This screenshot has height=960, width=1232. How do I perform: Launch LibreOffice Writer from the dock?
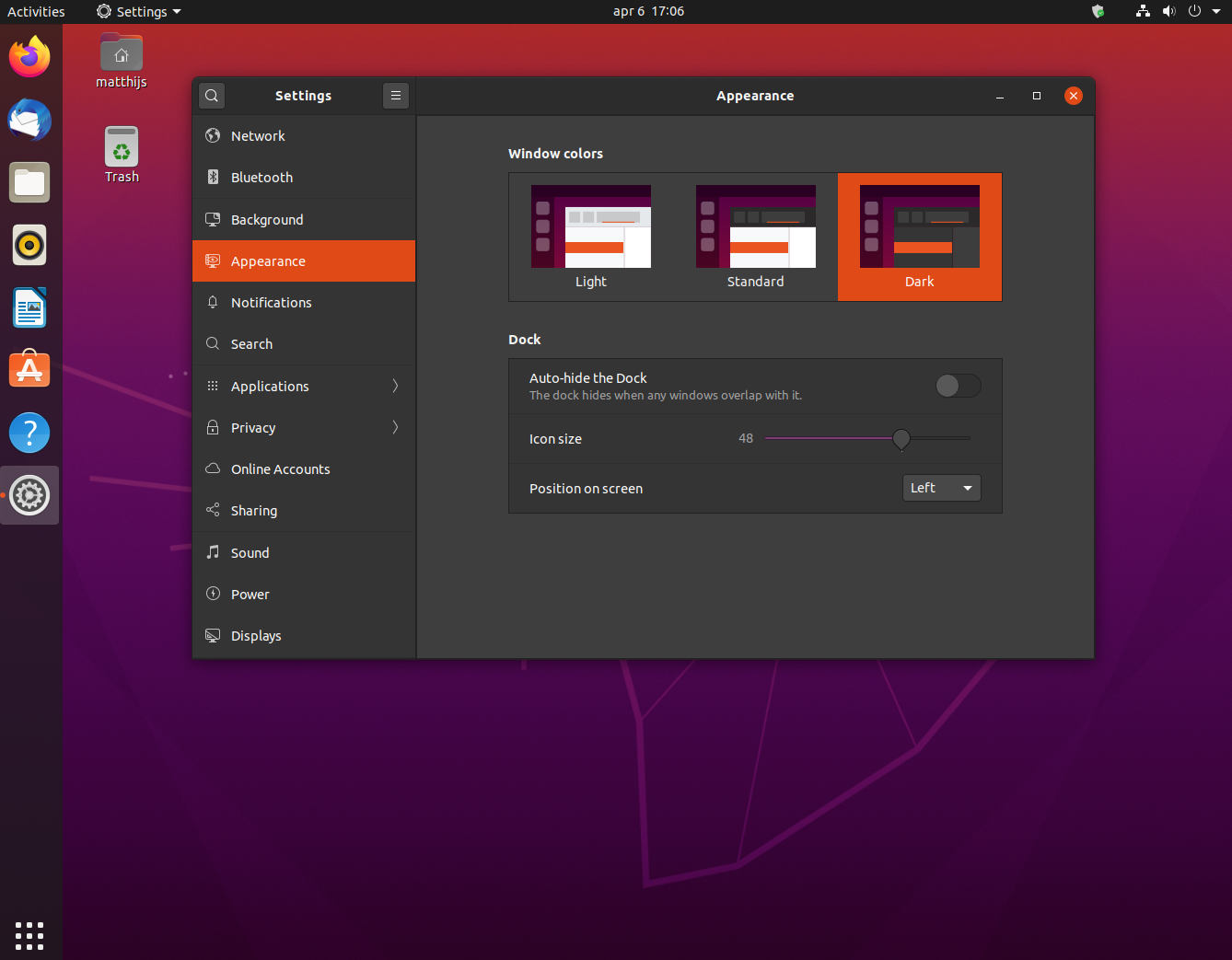click(29, 308)
